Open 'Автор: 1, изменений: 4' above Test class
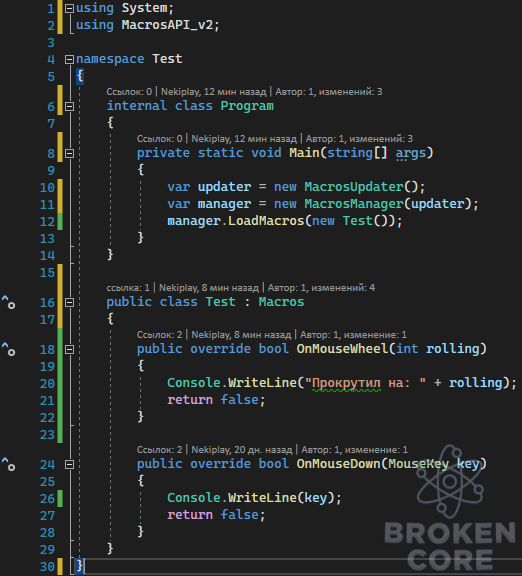Screen dimensions: 522x576 coord(321,288)
